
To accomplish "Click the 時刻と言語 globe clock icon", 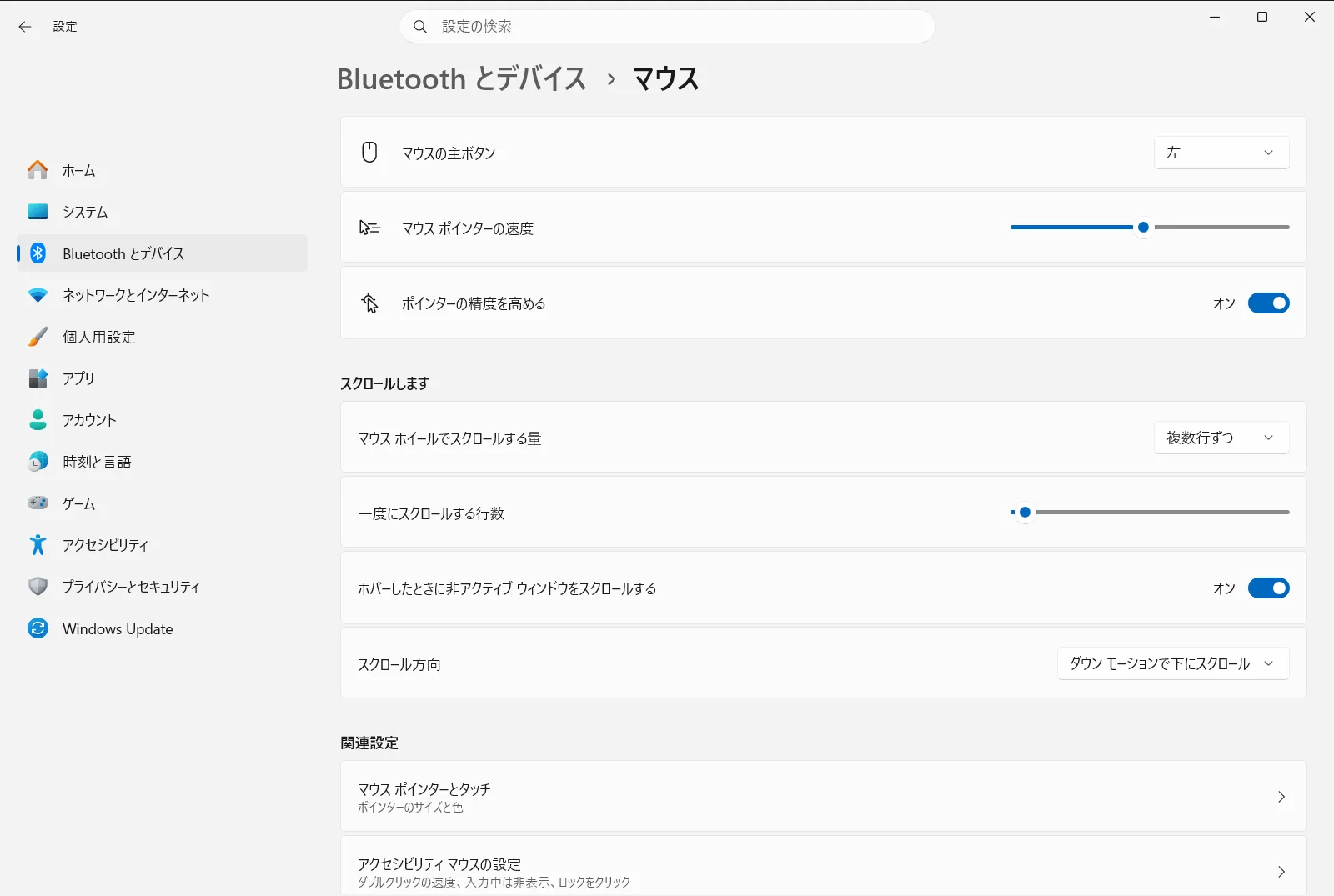I will pos(38,462).
